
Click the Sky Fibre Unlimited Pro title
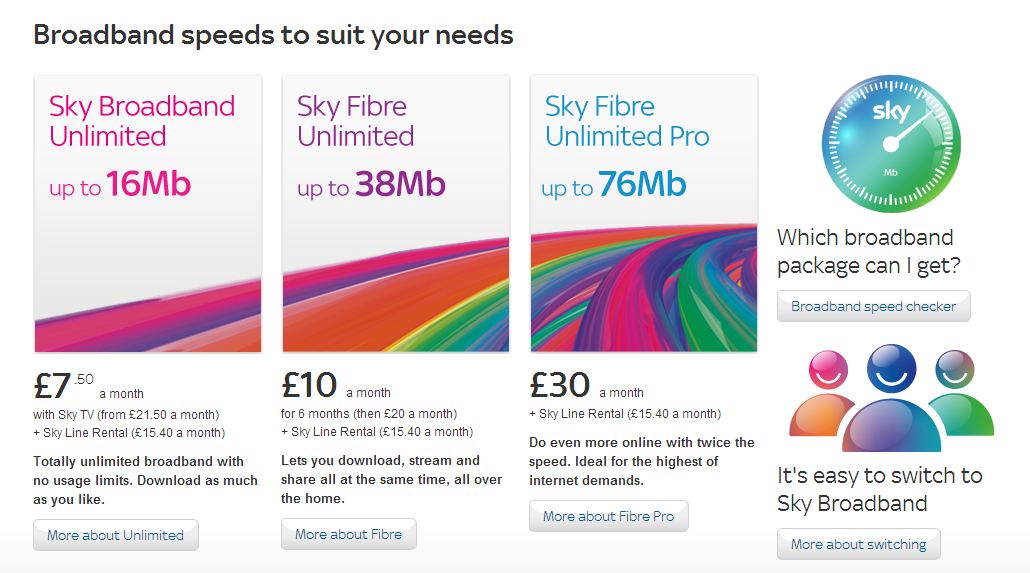pyautogui.click(x=627, y=121)
